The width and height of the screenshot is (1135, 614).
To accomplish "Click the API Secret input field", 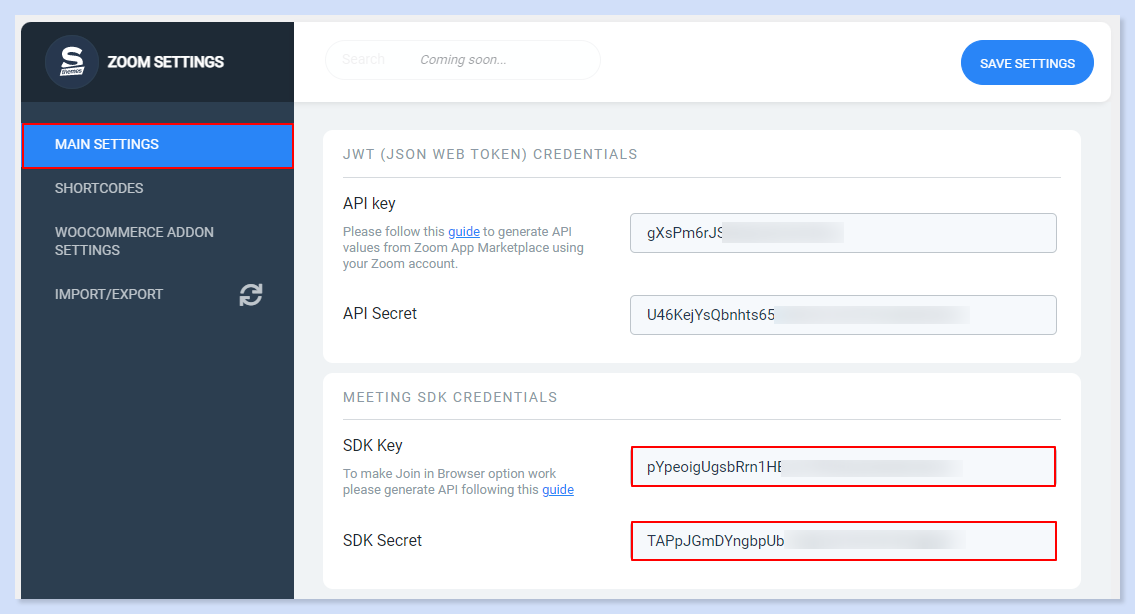I will tap(843, 315).
